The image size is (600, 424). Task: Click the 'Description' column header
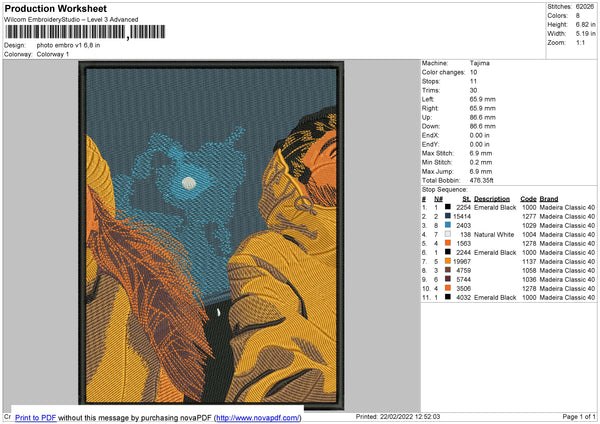point(492,199)
